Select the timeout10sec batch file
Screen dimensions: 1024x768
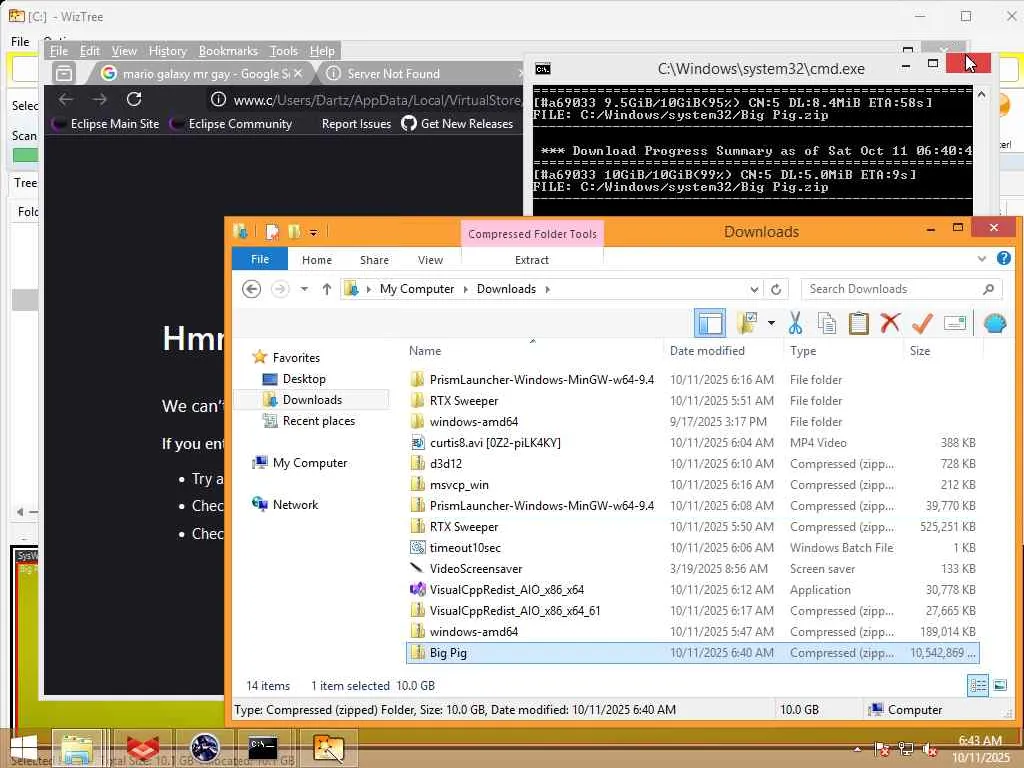(x=692, y=547)
